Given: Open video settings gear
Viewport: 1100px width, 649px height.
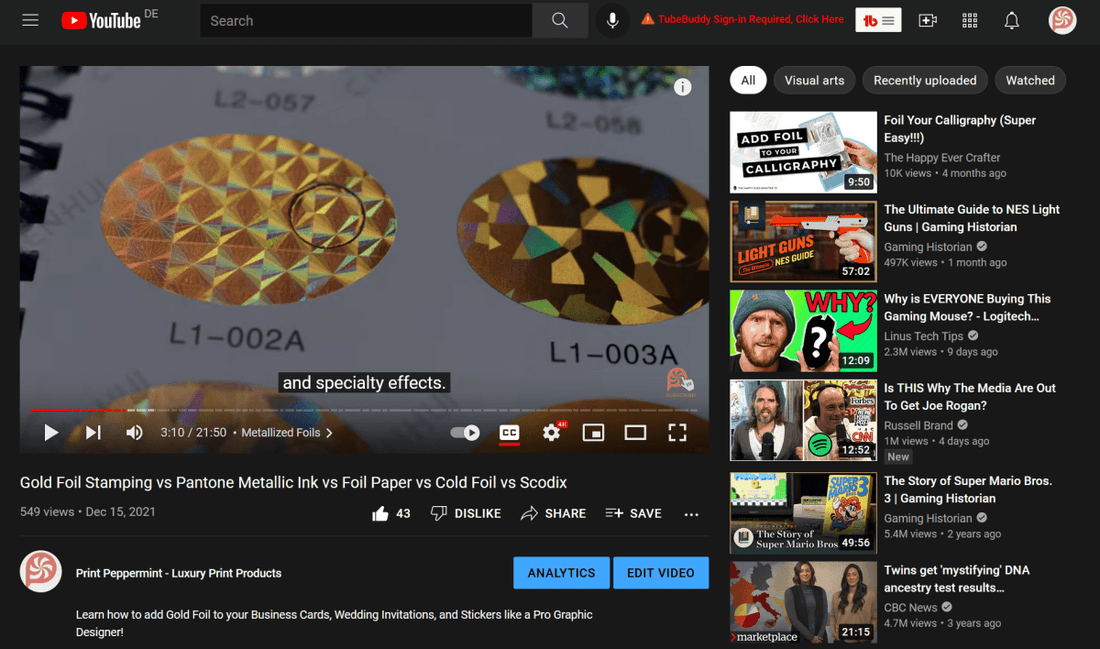Looking at the screenshot, I should click(x=551, y=433).
